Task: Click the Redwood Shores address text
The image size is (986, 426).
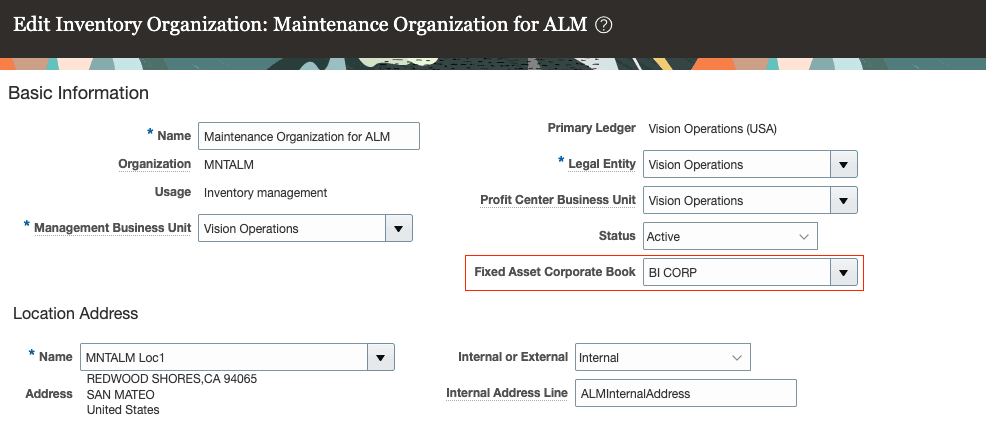Action: pyautogui.click(x=172, y=380)
